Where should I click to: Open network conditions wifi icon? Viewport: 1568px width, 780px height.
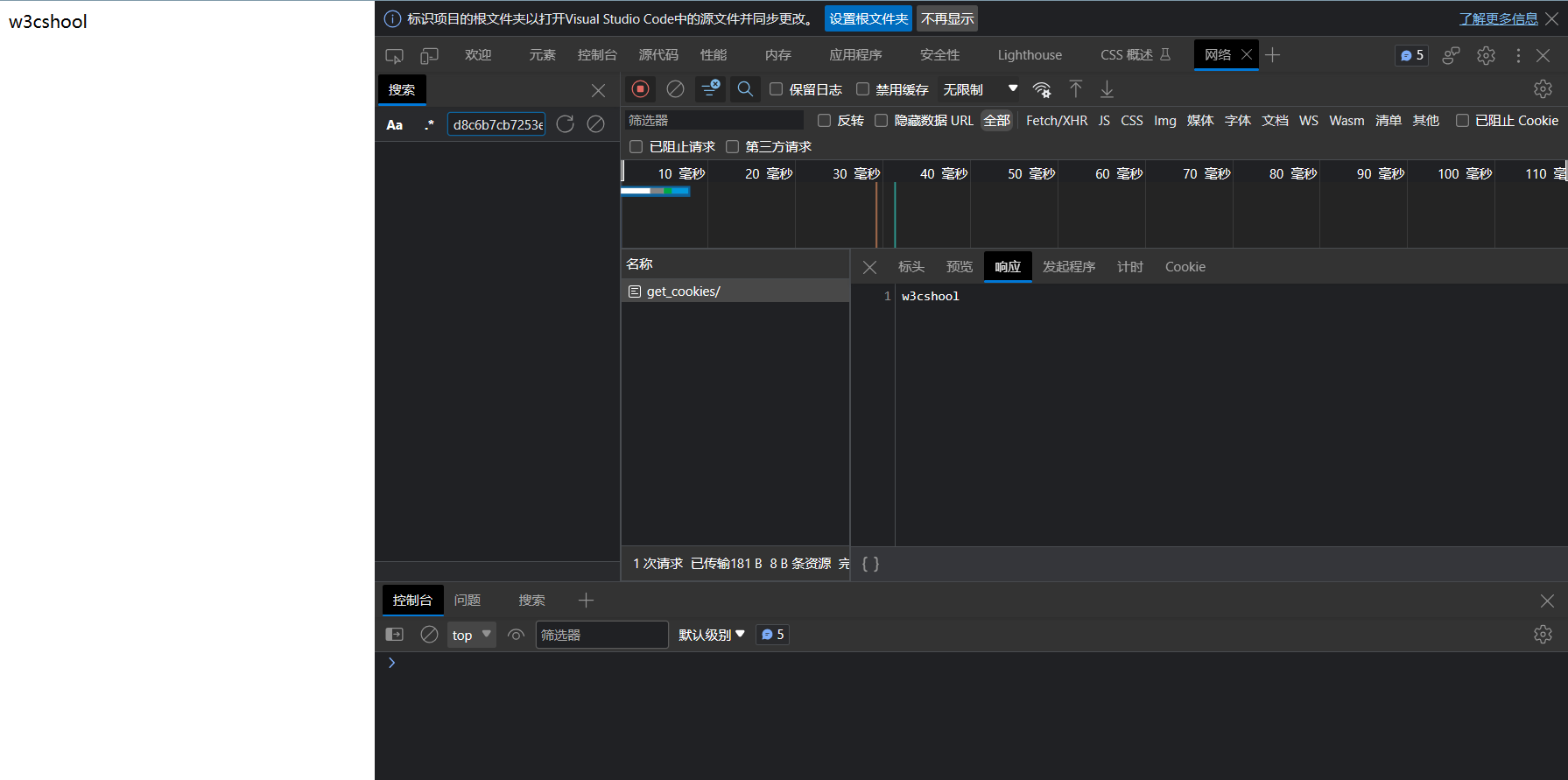click(x=1042, y=89)
